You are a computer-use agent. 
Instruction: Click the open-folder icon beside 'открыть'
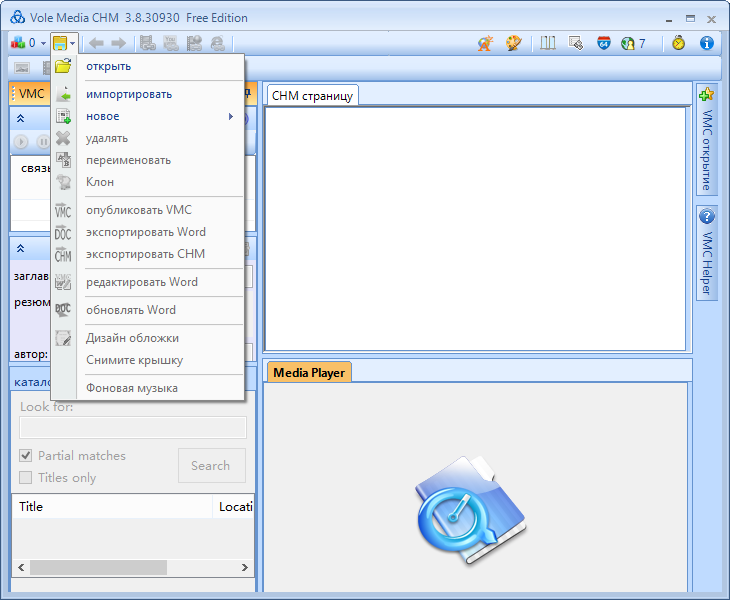coord(63,66)
